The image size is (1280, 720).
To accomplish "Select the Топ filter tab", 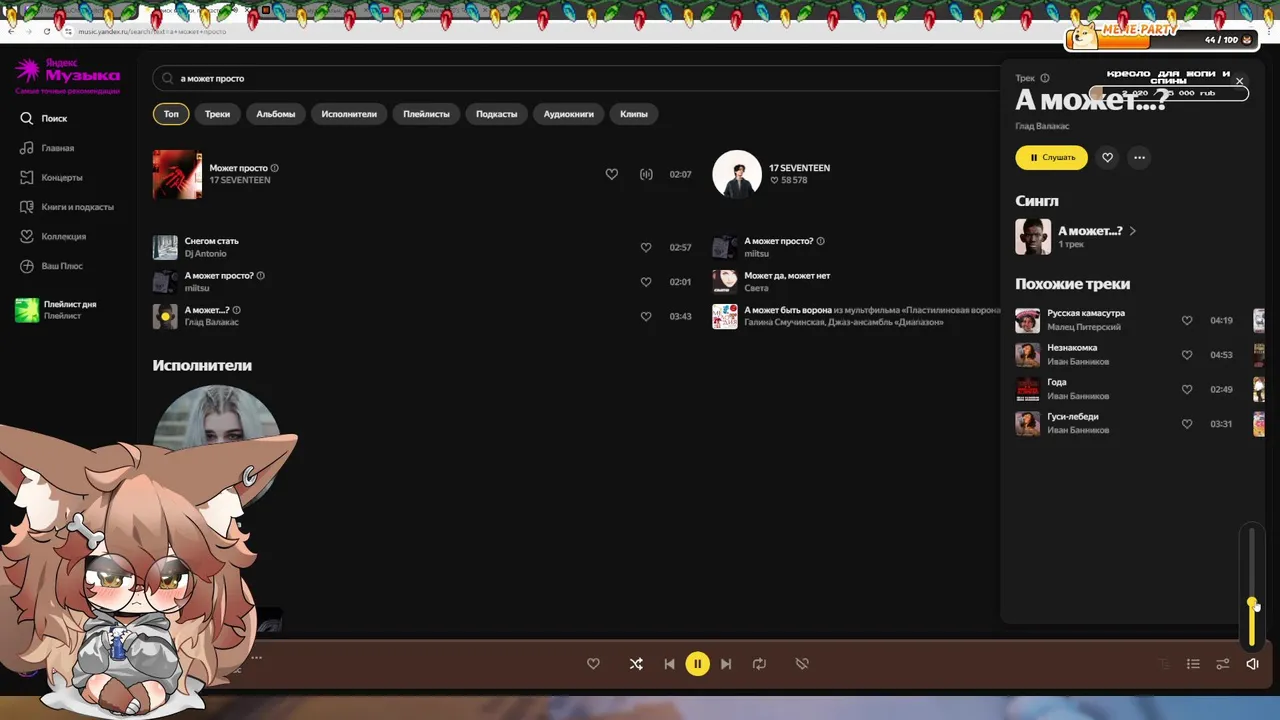I will [x=171, y=114].
